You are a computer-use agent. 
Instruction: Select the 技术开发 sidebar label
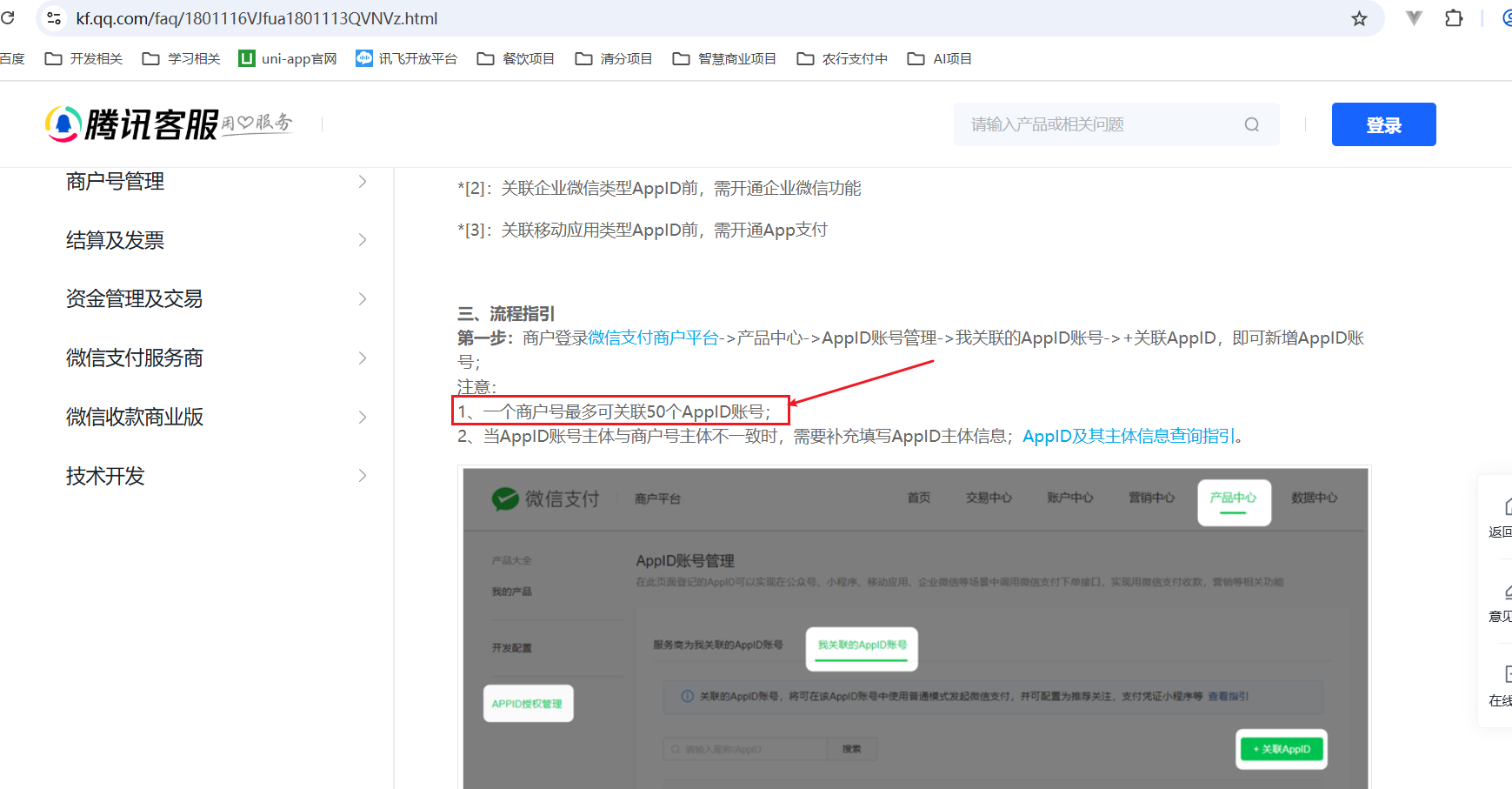pos(105,476)
